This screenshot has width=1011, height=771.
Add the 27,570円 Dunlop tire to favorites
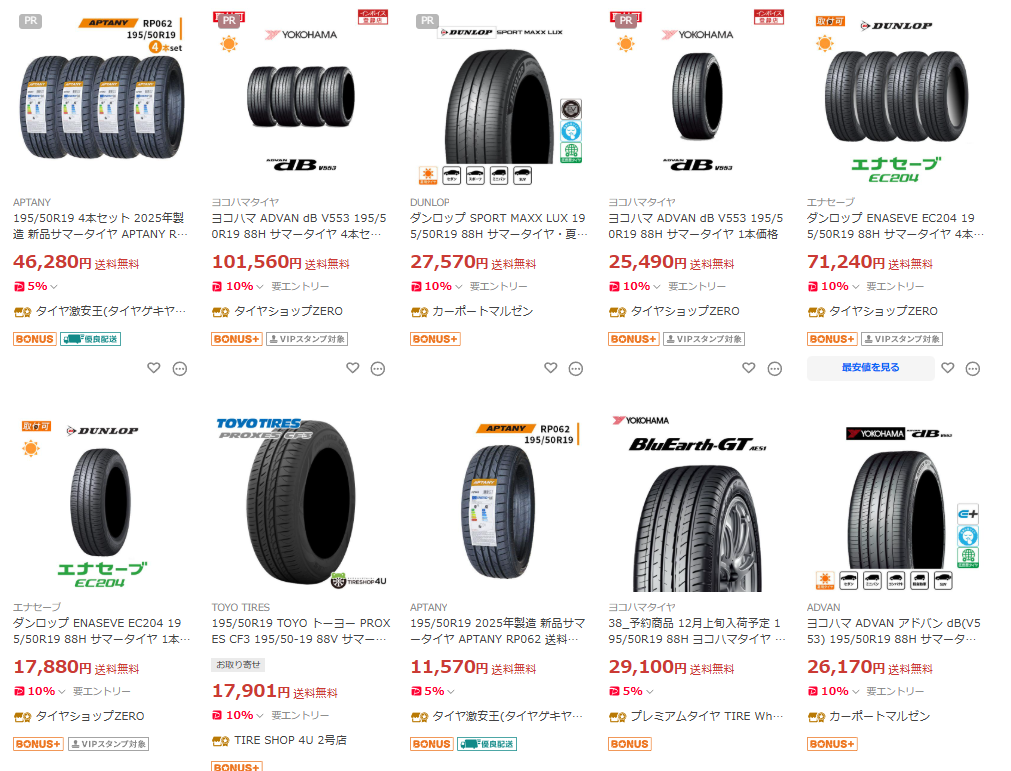click(x=551, y=368)
